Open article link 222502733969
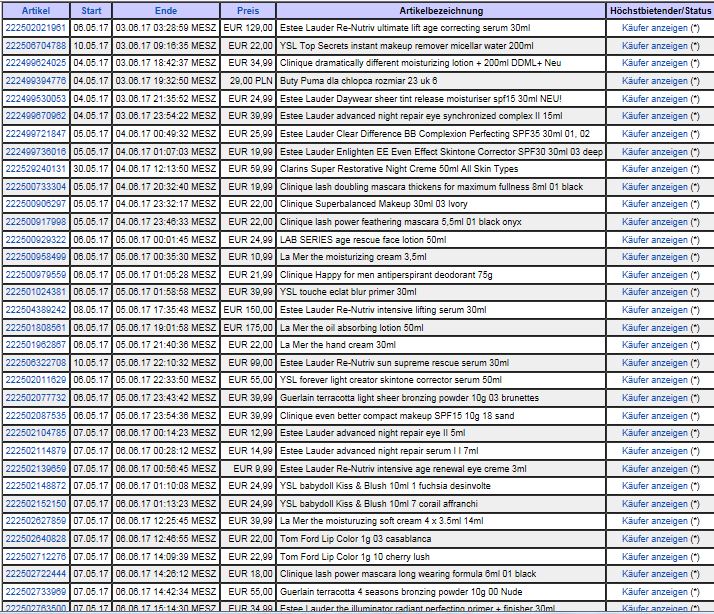 36,592
